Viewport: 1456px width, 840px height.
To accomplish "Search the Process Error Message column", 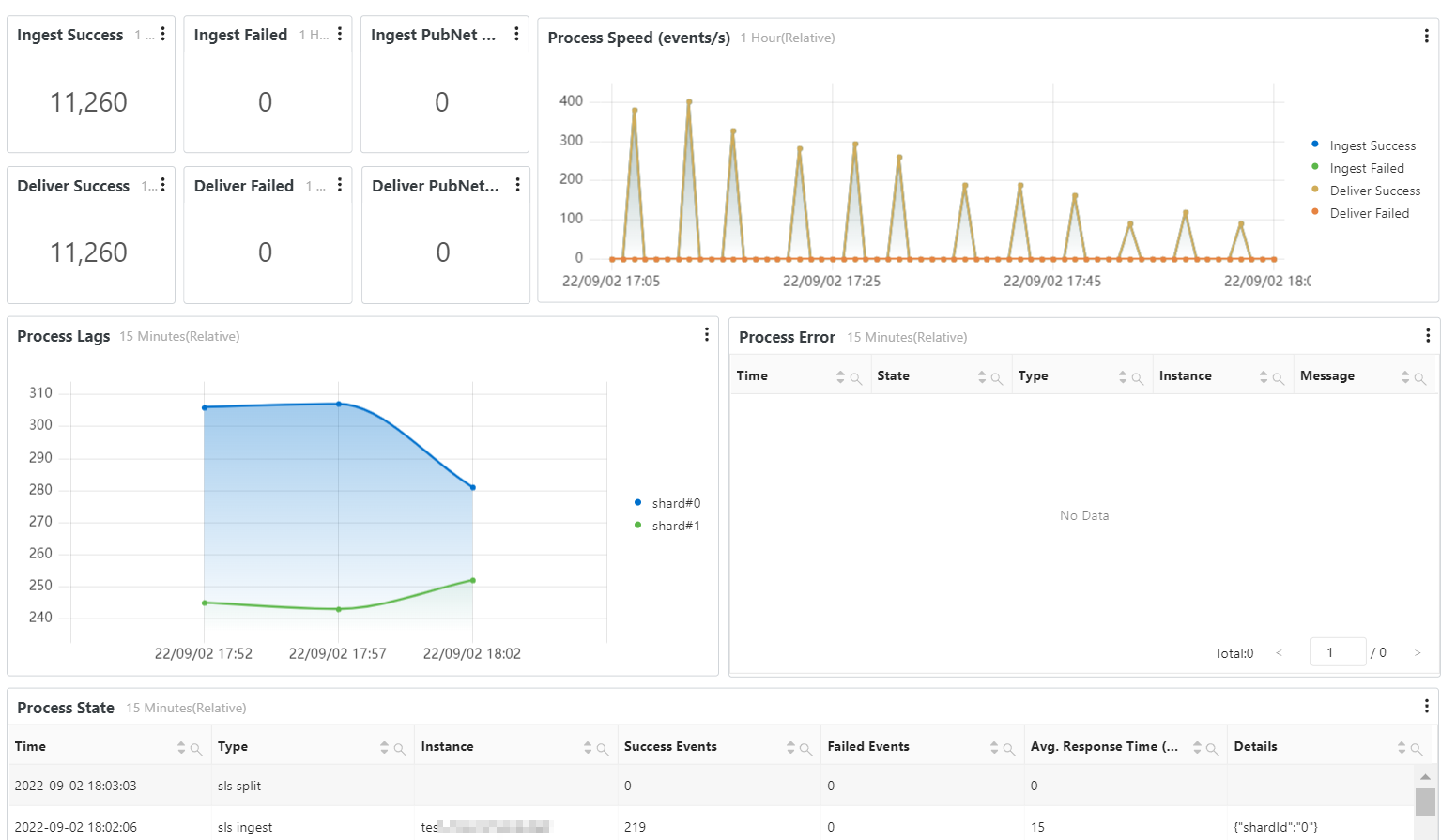I will click(1420, 379).
